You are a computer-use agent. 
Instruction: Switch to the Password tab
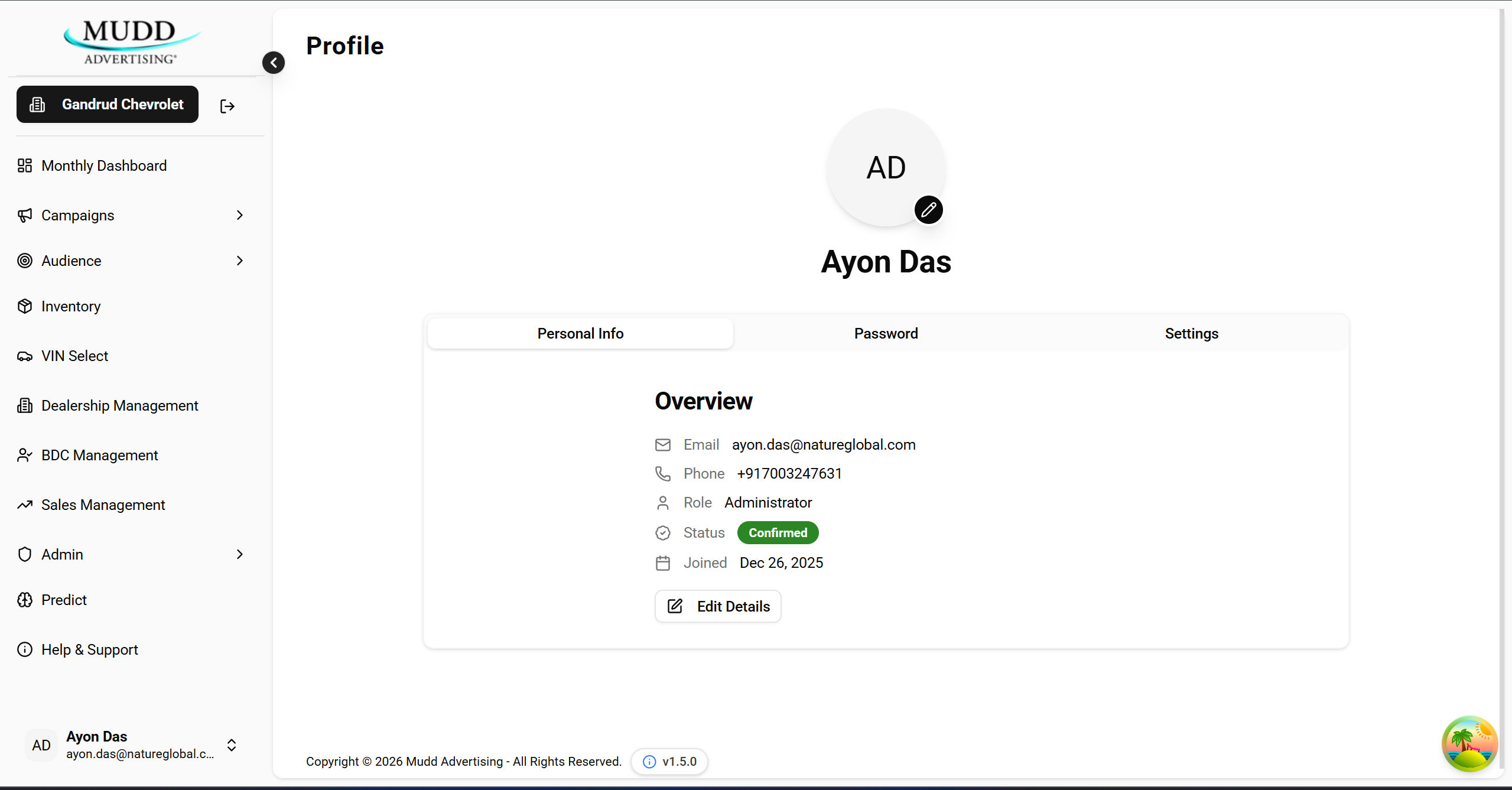click(x=886, y=333)
